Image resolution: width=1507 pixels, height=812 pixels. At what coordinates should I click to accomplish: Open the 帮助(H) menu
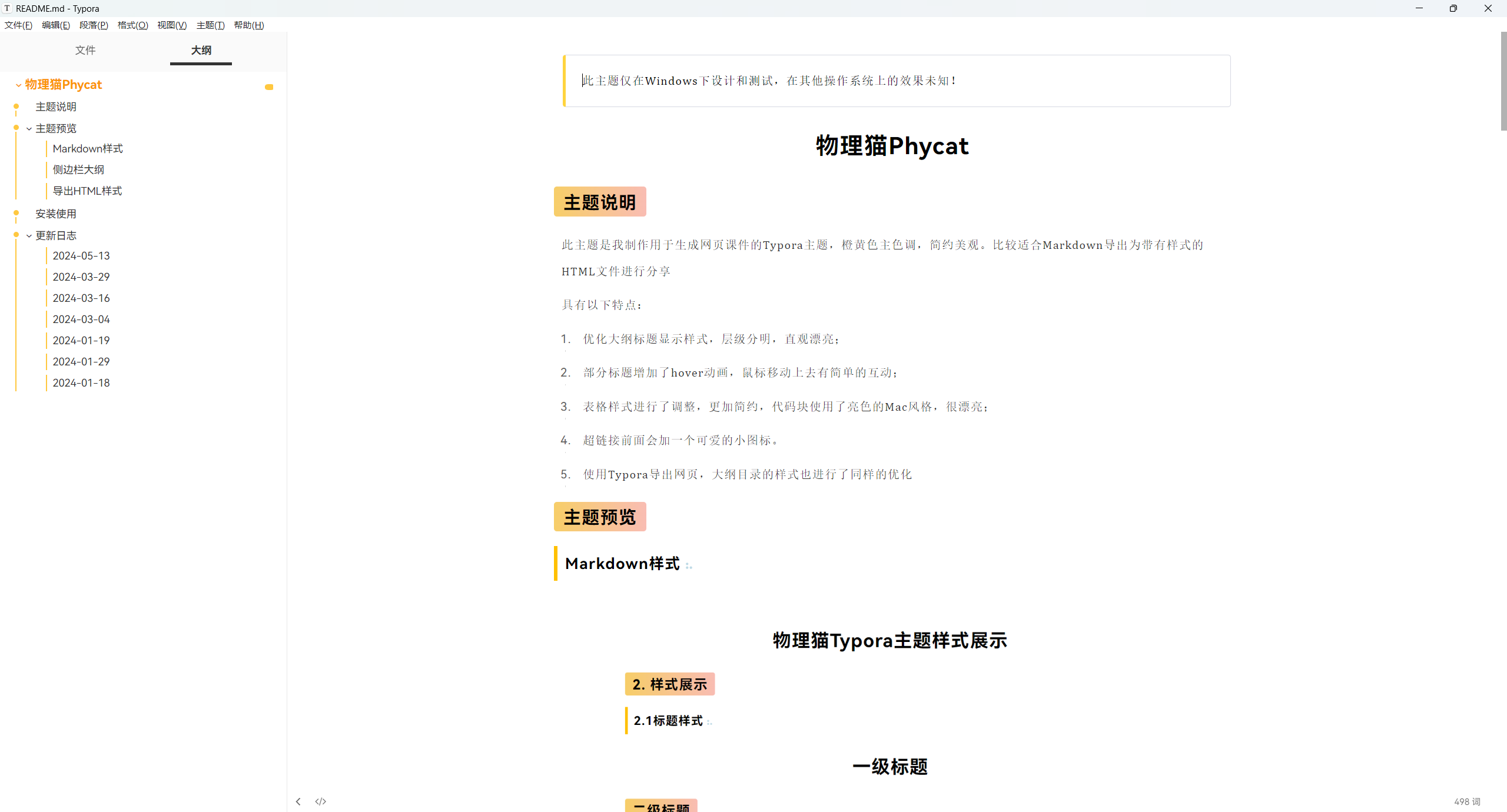[249, 25]
